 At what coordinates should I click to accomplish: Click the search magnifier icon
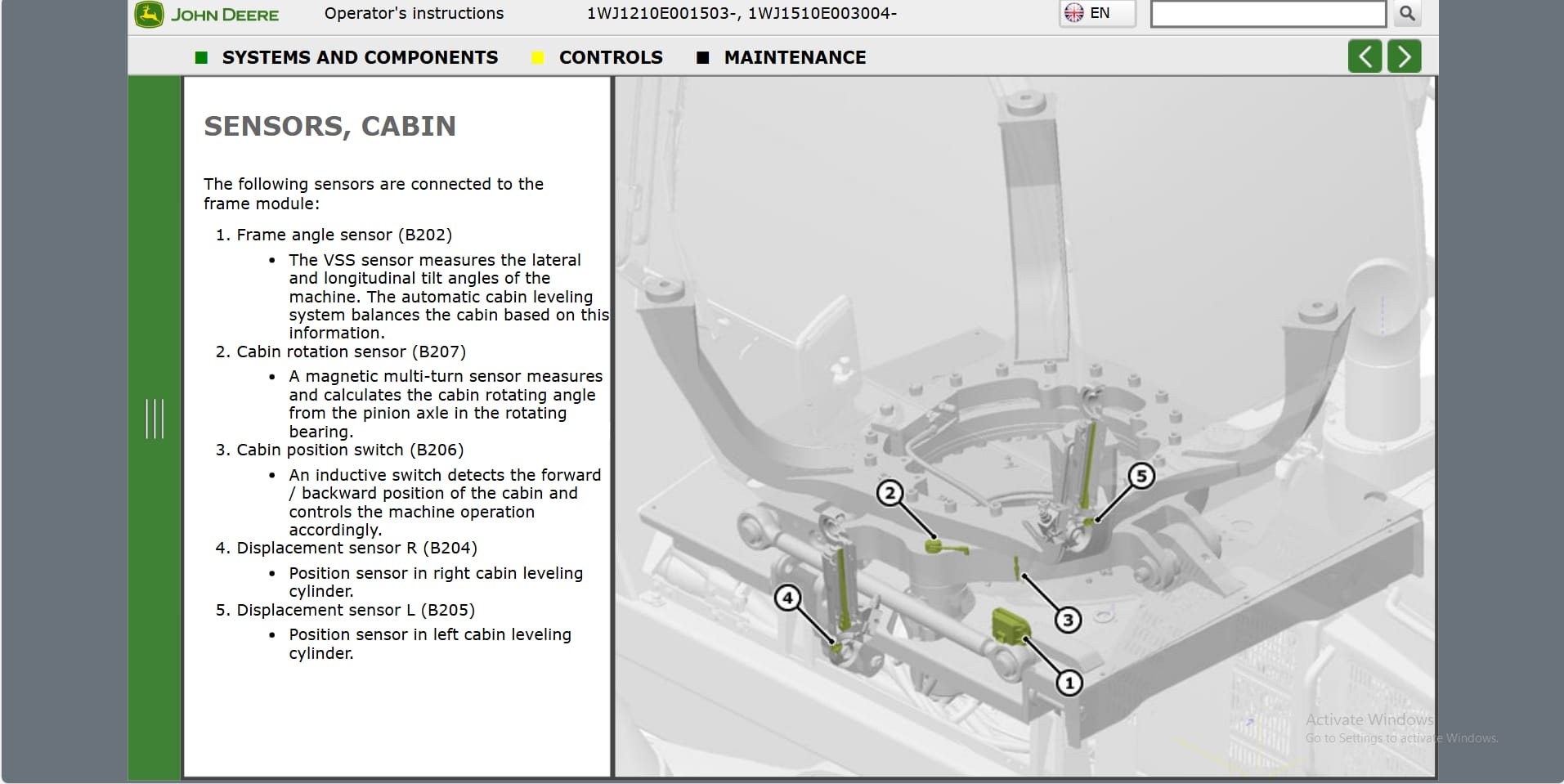pyautogui.click(x=1407, y=14)
